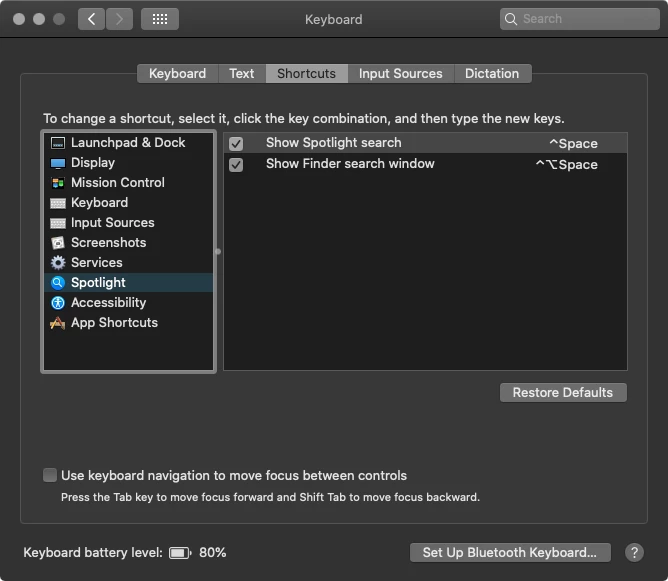Uncheck Show Finder search window checkbox
The width and height of the screenshot is (668, 581).
[236, 164]
